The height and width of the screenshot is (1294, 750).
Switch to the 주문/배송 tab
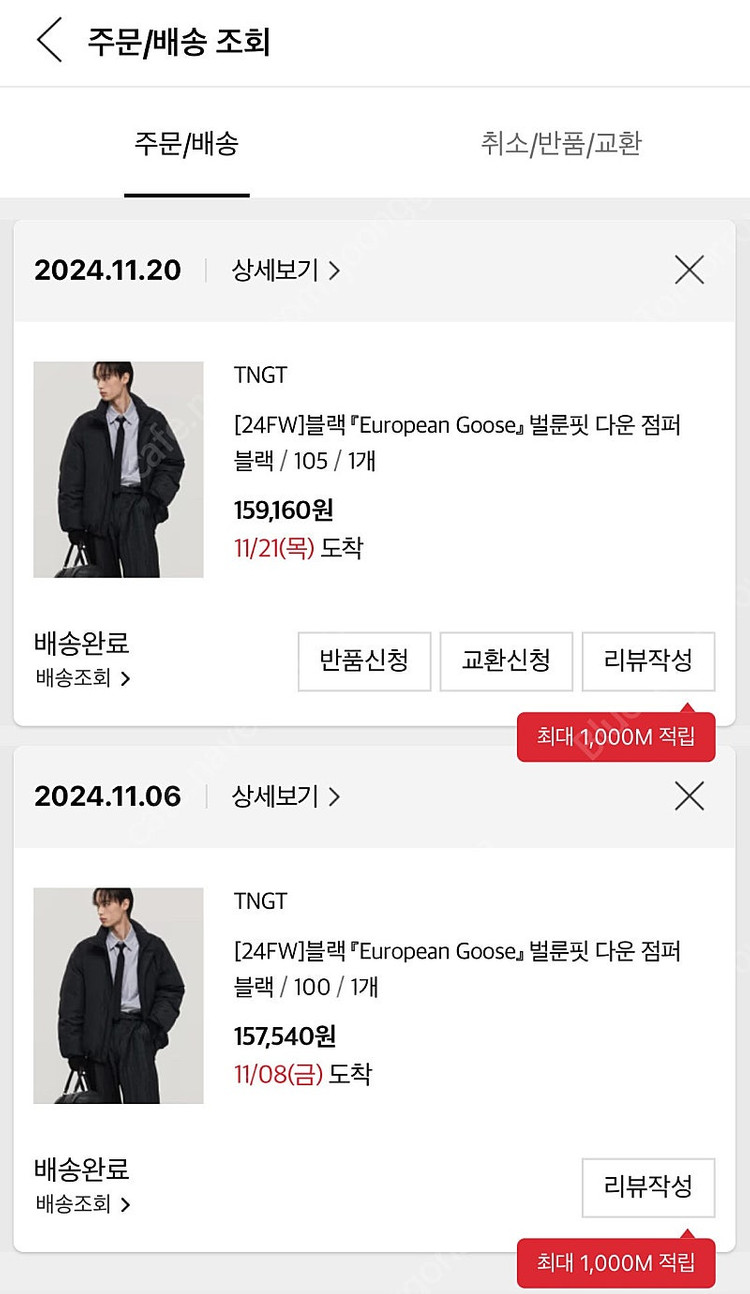(x=186, y=144)
